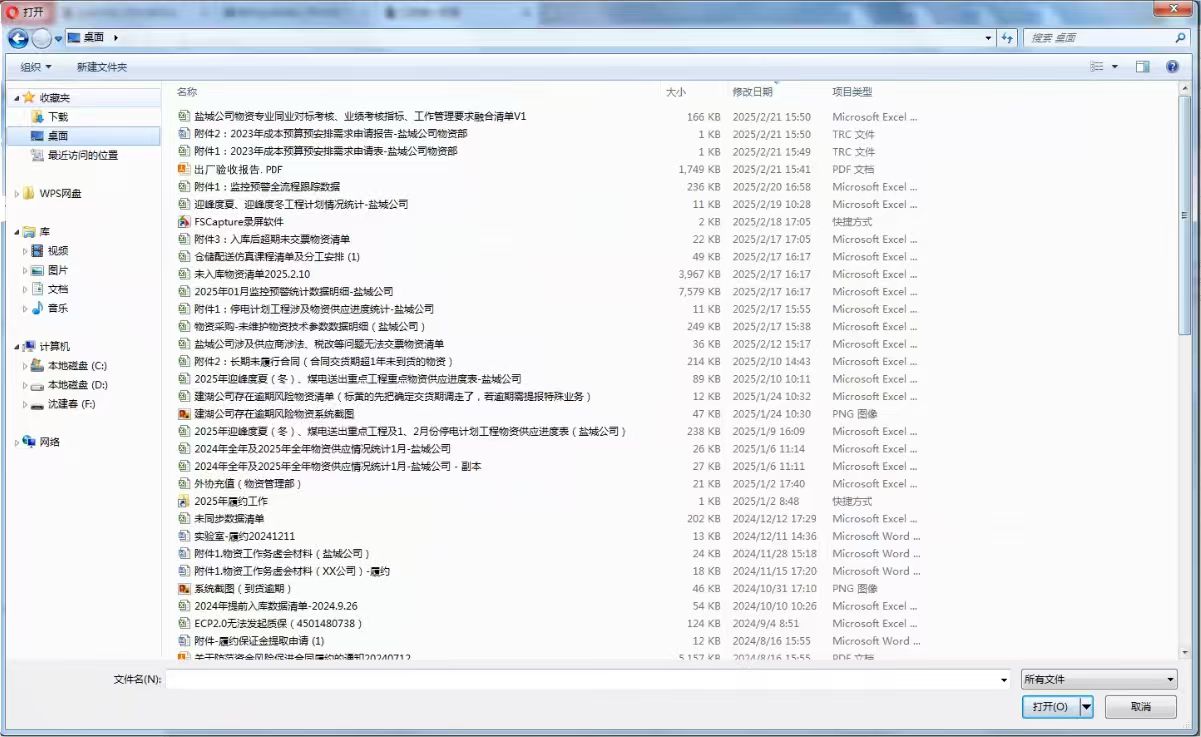Sort files by 修改日期 column header
This screenshot has width=1201, height=737.
pyautogui.click(x=752, y=92)
